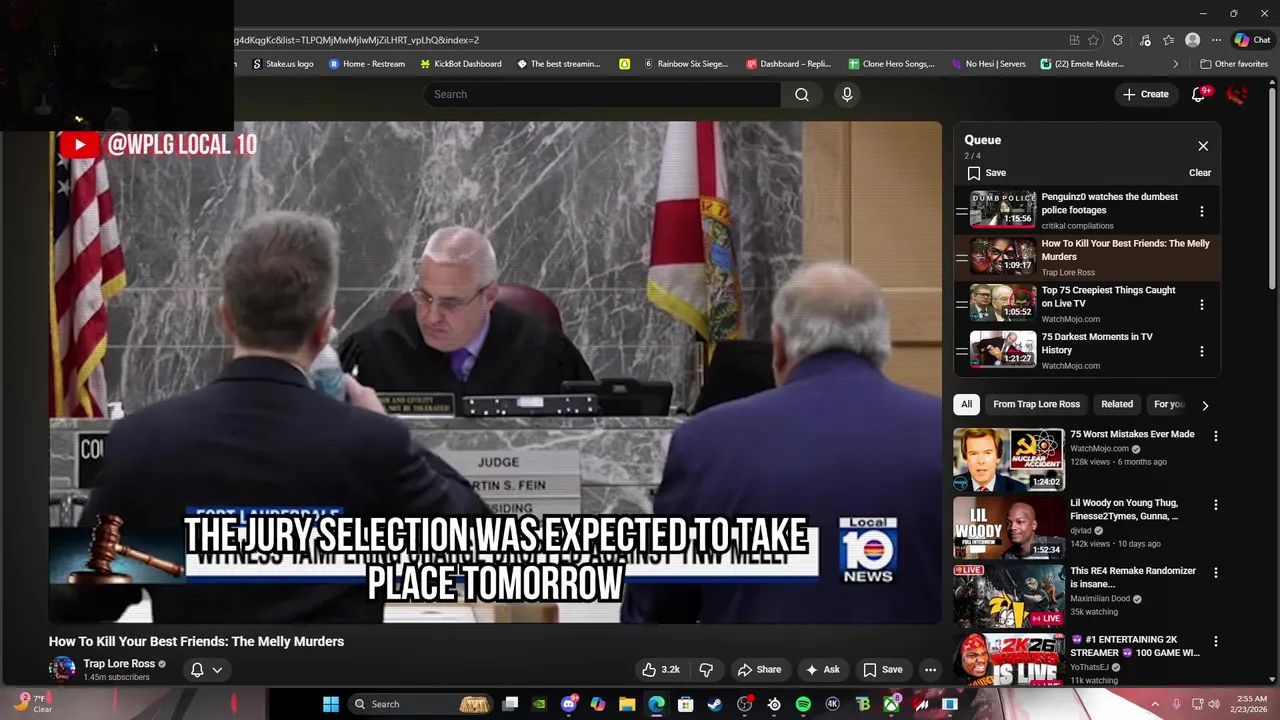
Task: Click Share below the video
Action: coord(758,670)
